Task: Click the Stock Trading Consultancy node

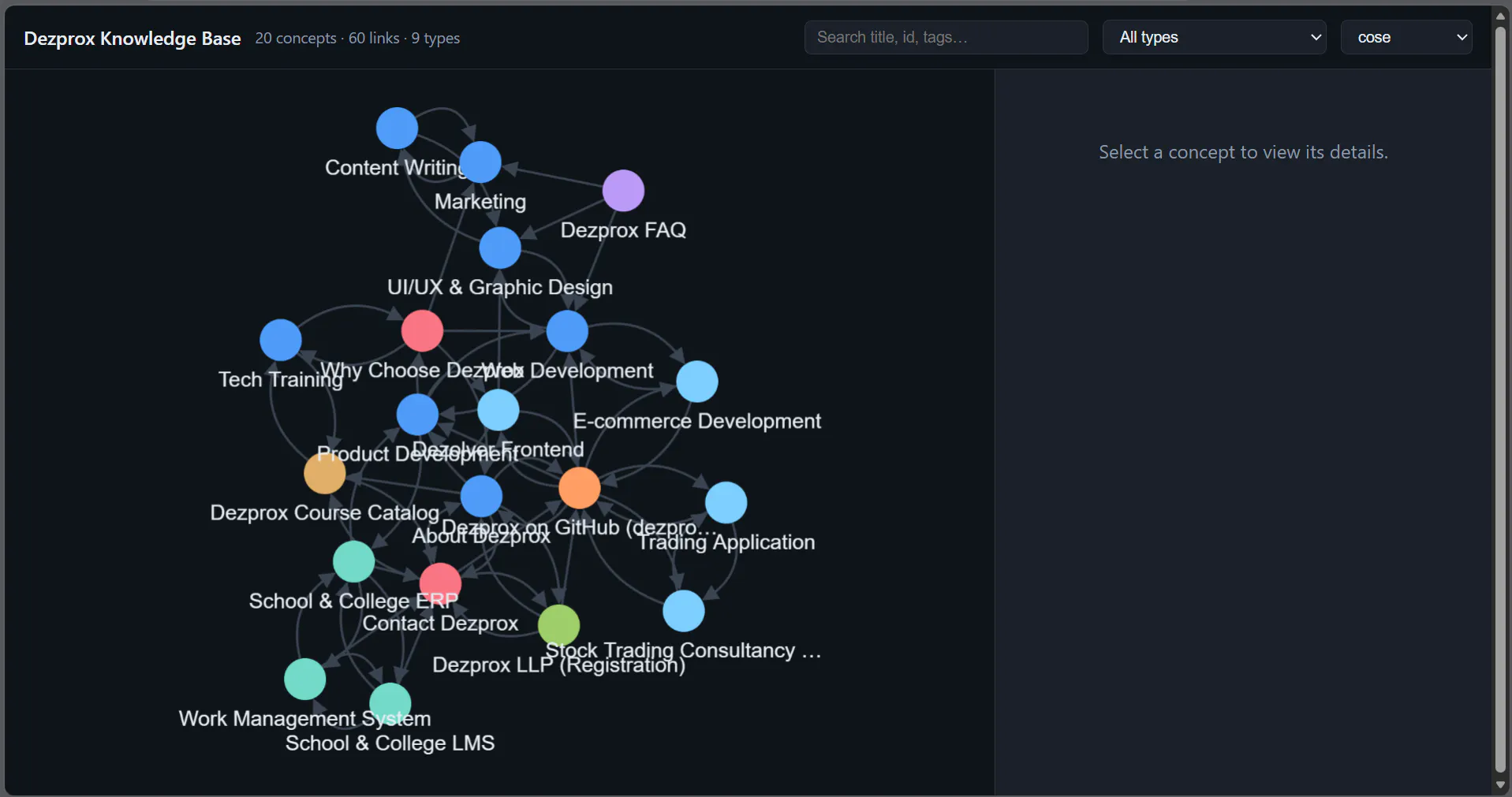Action: click(684, 611)
